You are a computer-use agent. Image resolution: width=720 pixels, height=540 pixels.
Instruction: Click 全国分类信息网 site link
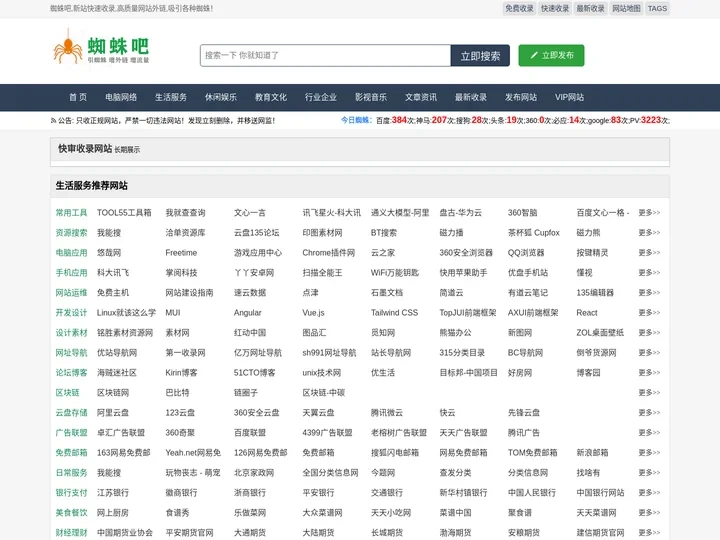[330, 472]
